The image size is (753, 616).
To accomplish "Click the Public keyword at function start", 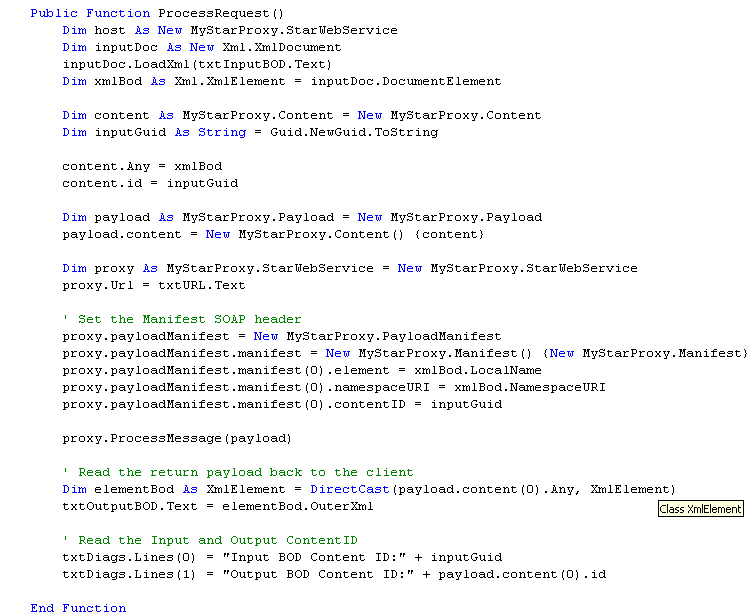I will (54, 13).
